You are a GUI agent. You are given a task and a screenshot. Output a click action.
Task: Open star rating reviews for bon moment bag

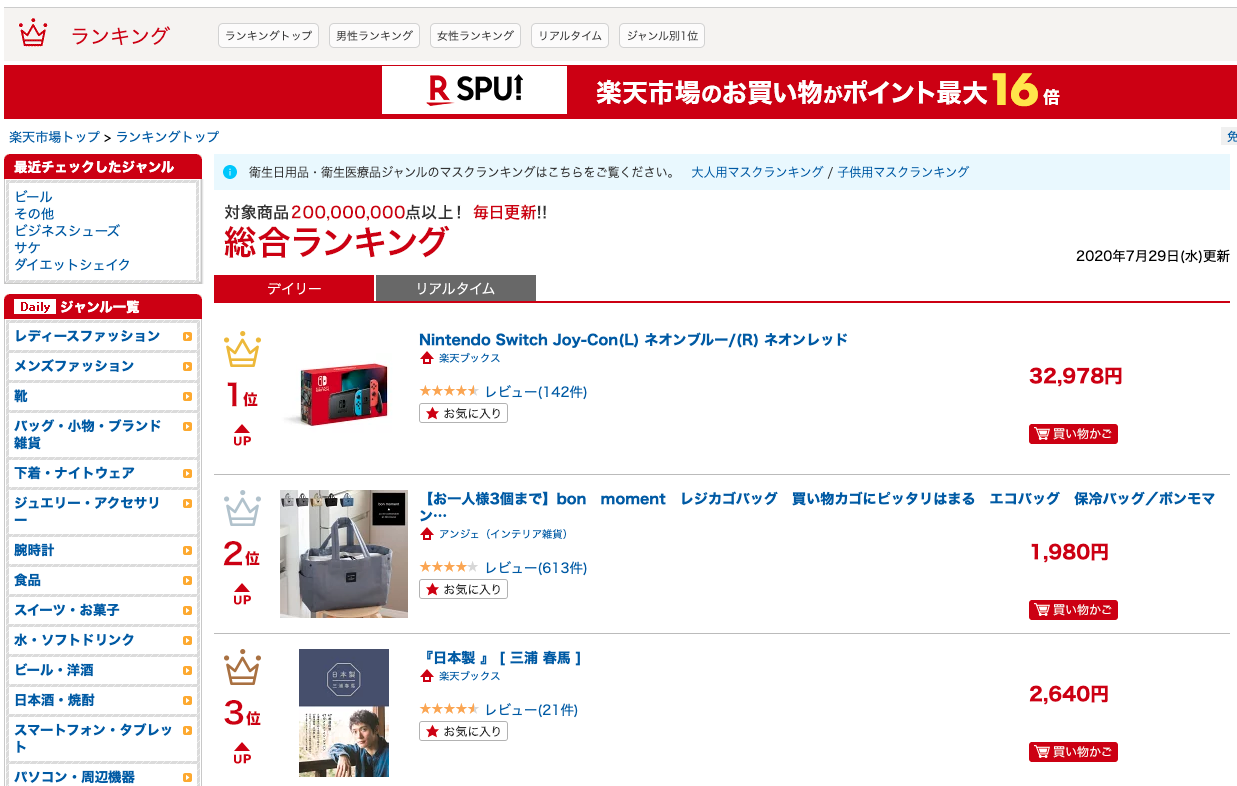point(448,567)
